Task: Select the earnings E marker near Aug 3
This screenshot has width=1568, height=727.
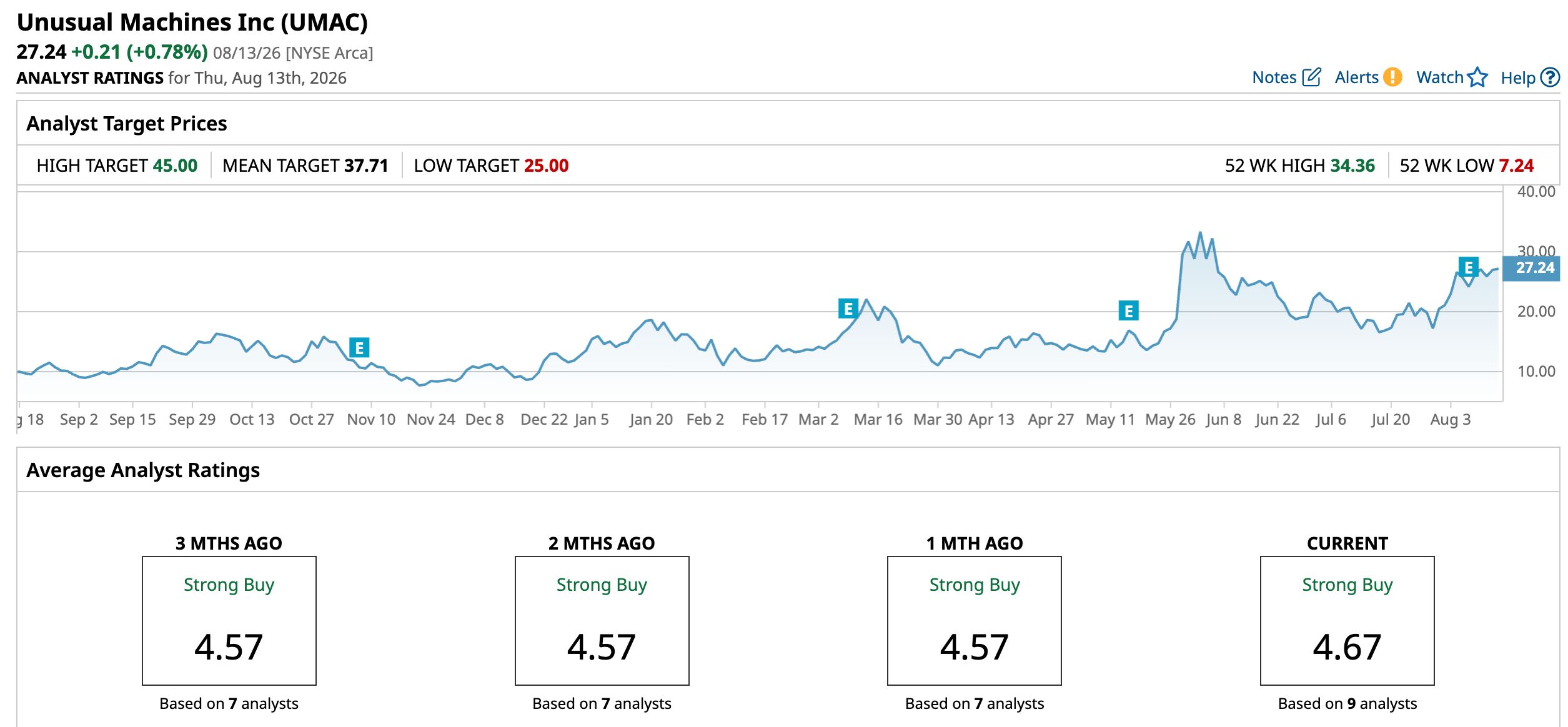Action: pos(1468,267)
